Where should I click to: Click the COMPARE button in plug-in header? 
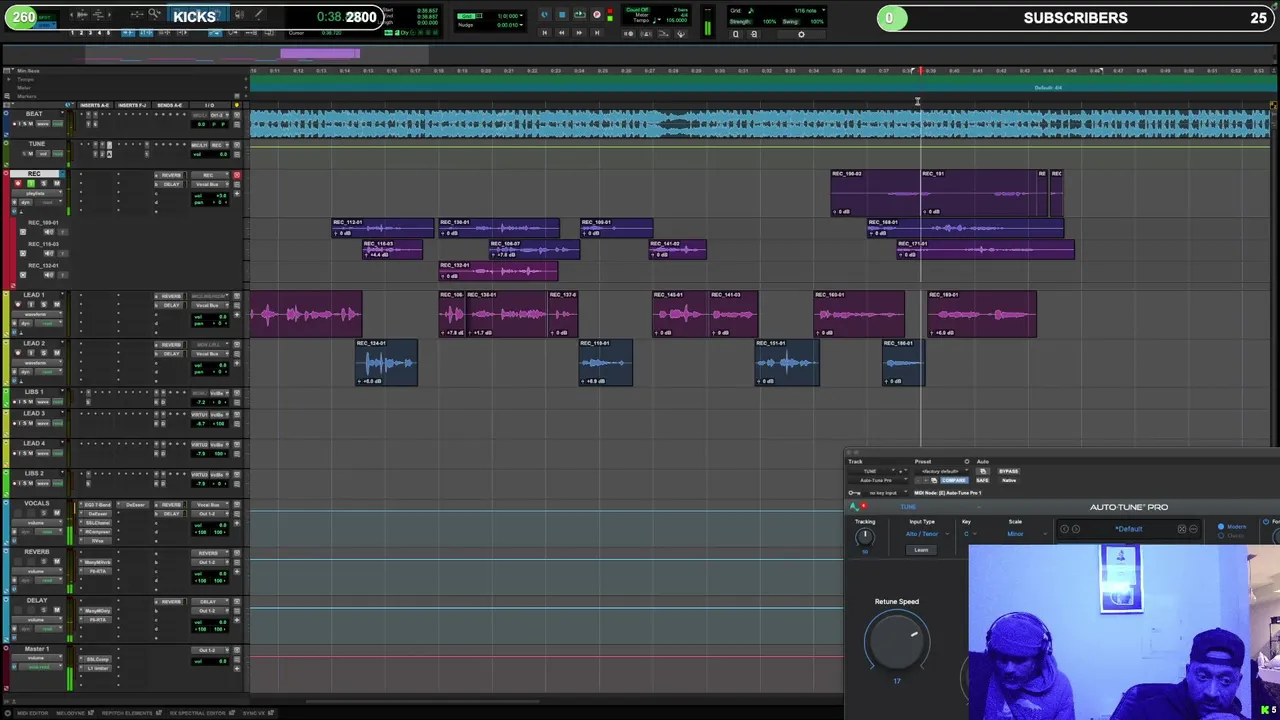click(955, 480)
